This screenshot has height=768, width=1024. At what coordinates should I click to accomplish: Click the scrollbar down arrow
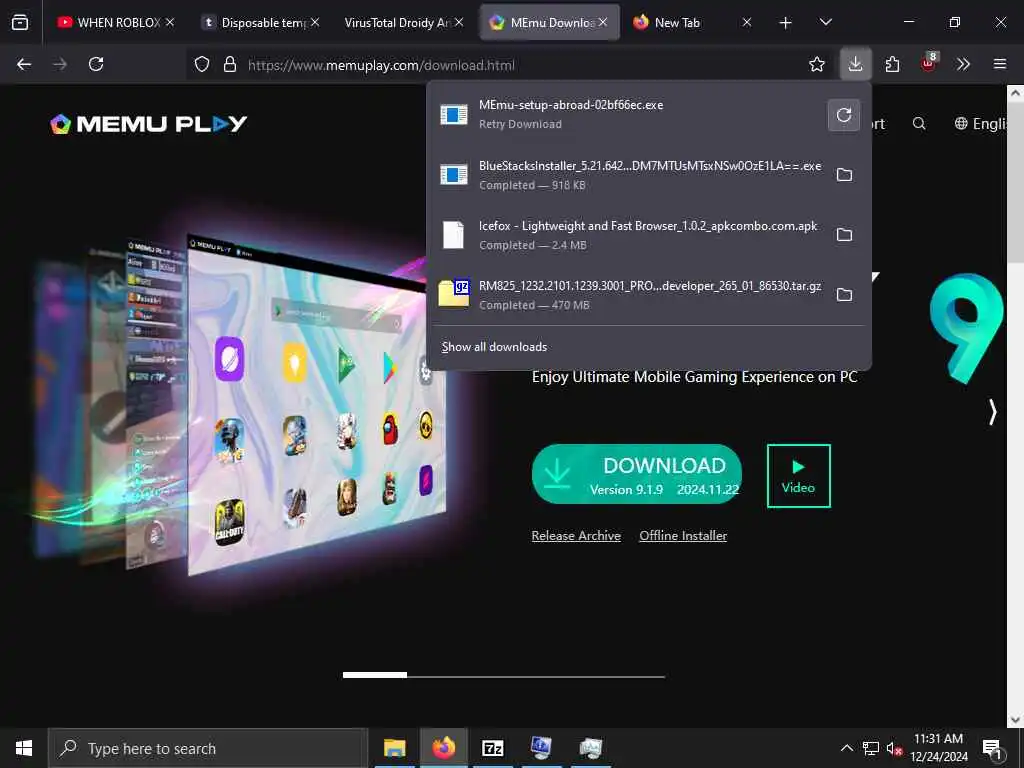pyautogui.click(x=1015, y=720)
